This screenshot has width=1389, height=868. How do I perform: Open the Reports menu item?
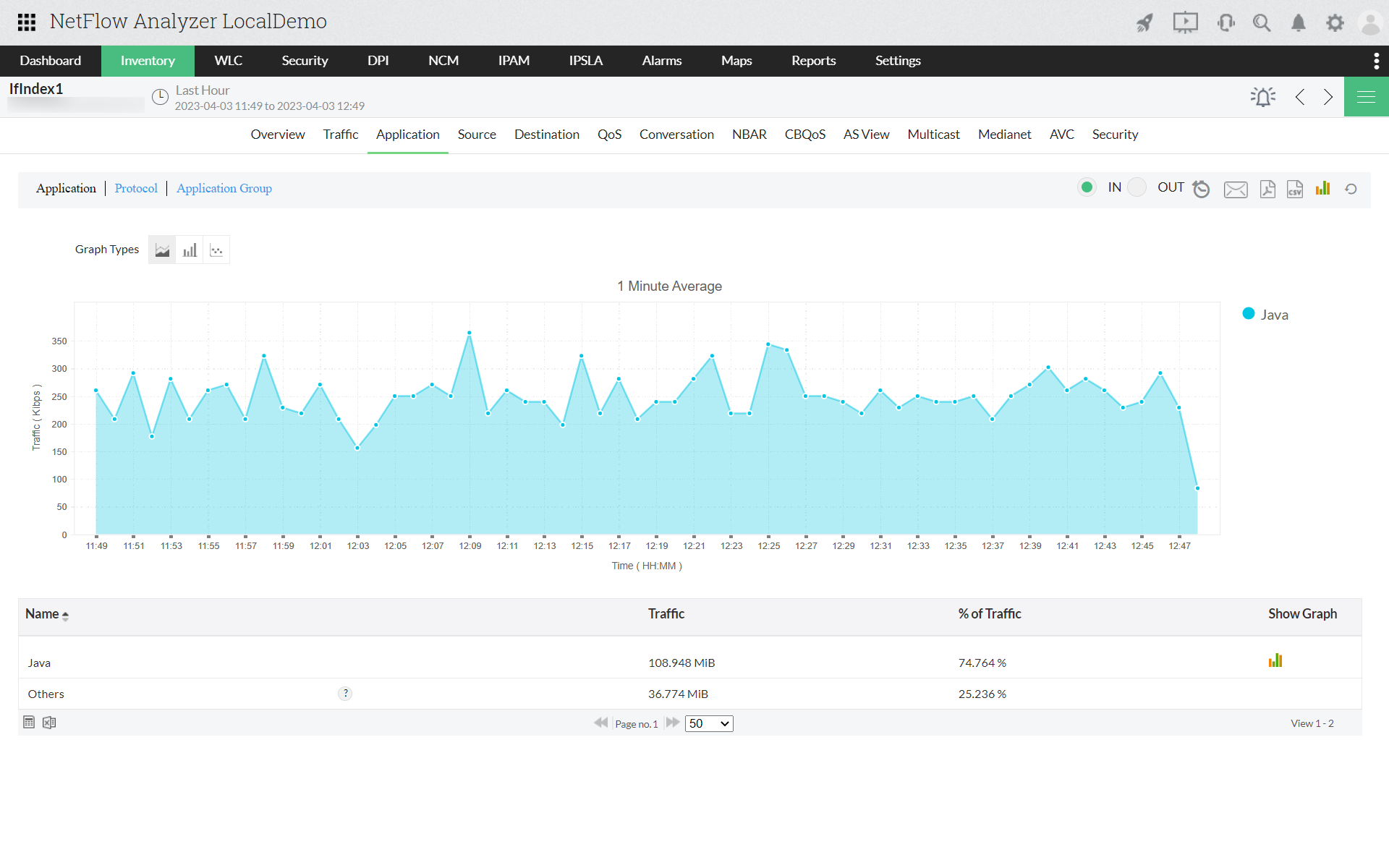coord(813,61)
